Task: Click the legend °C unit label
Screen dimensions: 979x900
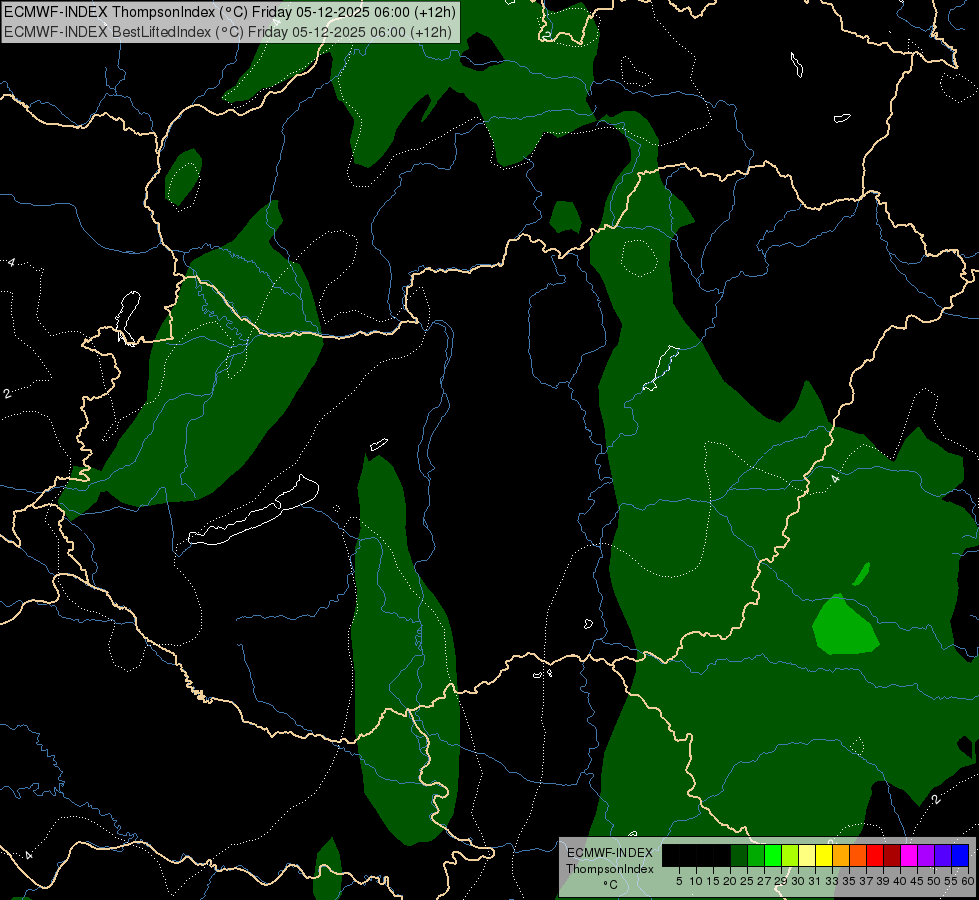Action: (610, 884)
